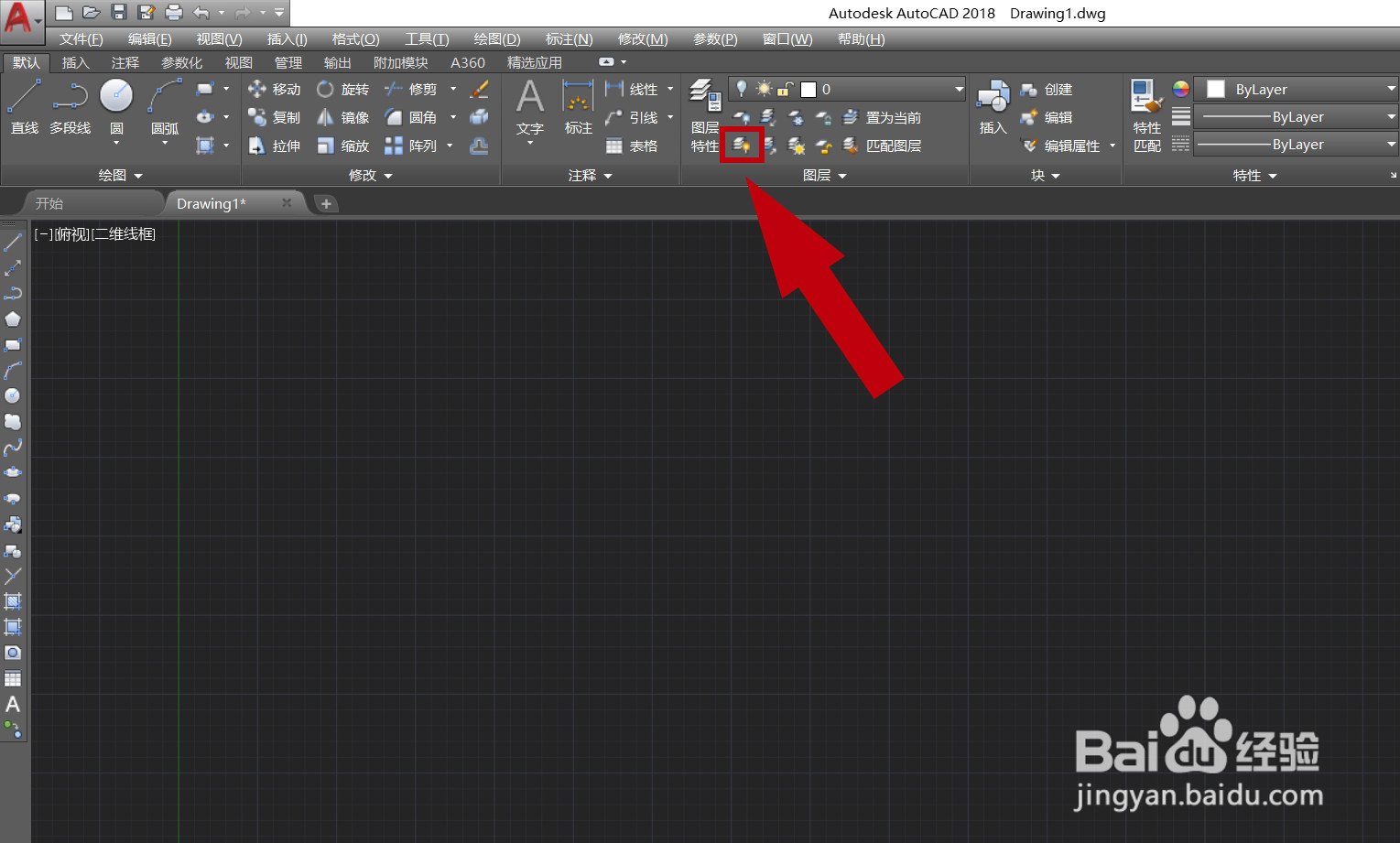Open 线性 dimension type dropdown arrow

click(670, 89)
